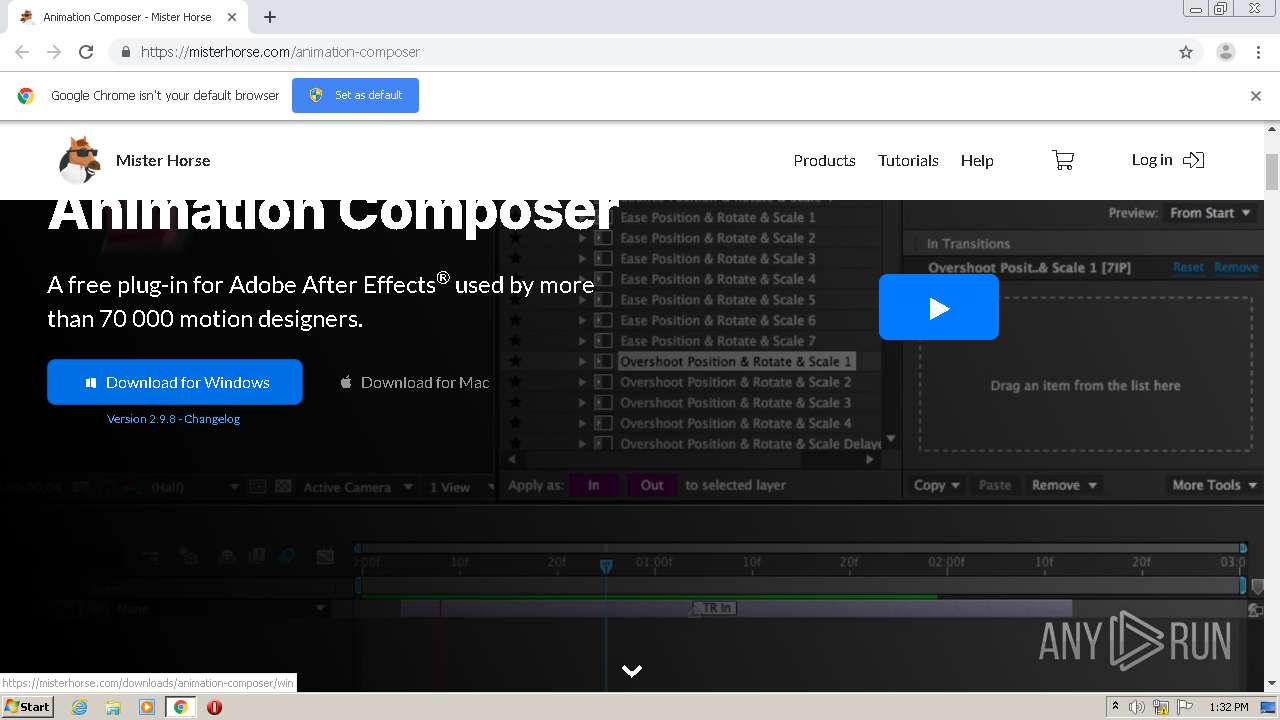This screenshot has width=1280, height=720.
Task: Click the padlock site info icon
Action: (x=125, y=52)
